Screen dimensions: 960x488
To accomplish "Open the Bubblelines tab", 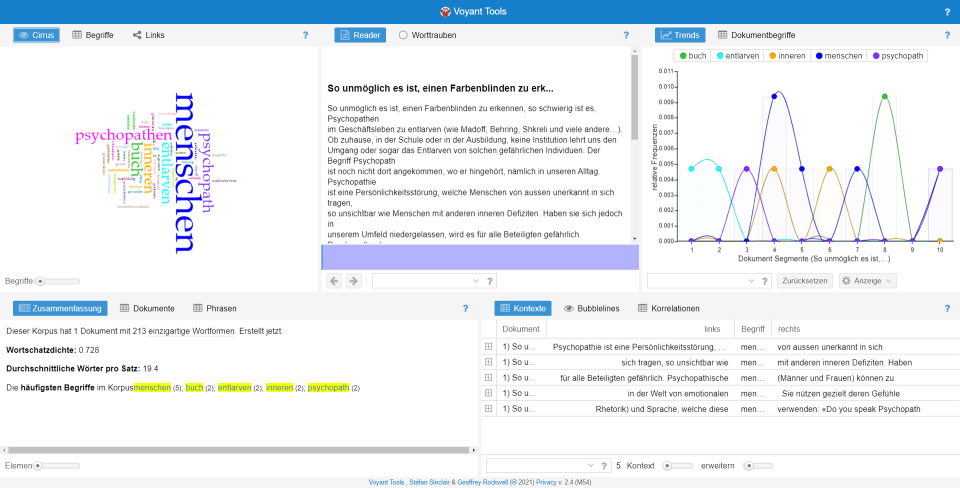I will tap(591, 309).
